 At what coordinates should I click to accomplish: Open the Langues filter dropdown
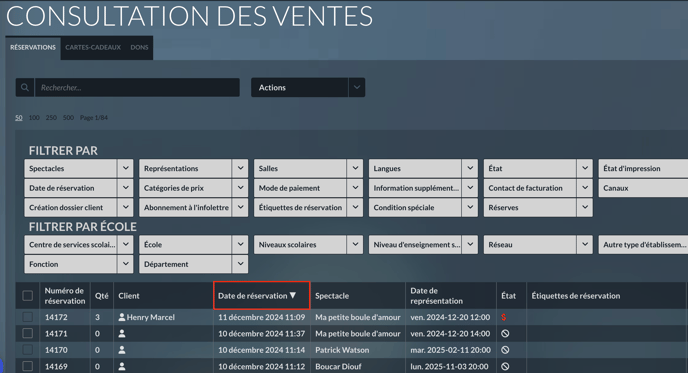[x=423, y=169]
